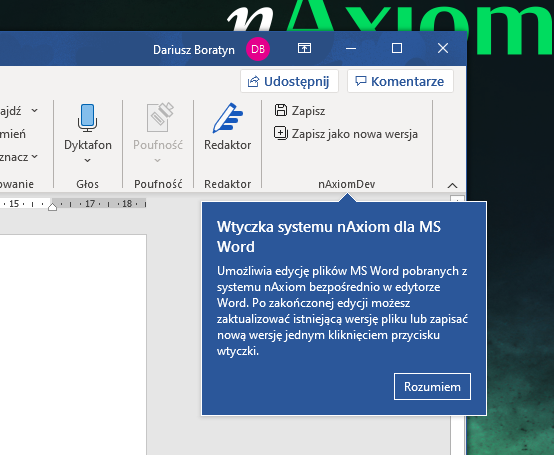Click the tooltip title Wtyczka systemu nAxiom

tap(329, 237)
